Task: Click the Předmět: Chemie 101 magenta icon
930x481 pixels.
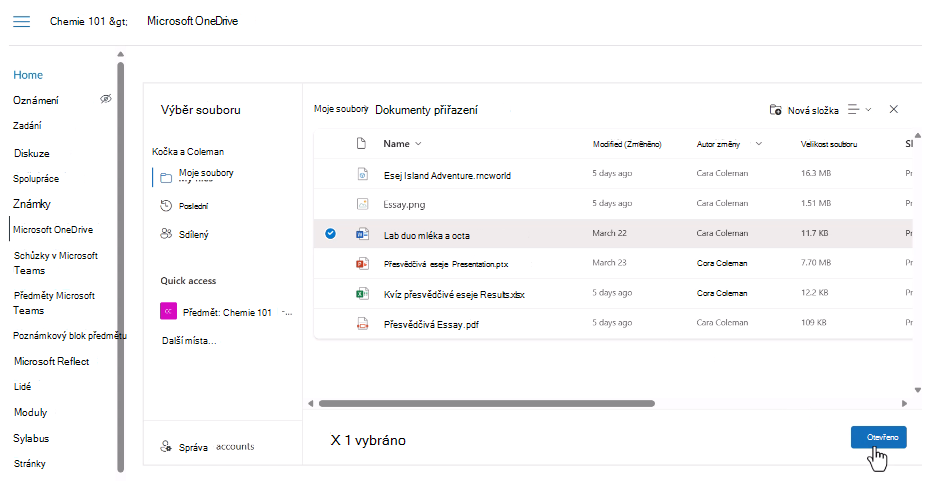Action: 168,311
